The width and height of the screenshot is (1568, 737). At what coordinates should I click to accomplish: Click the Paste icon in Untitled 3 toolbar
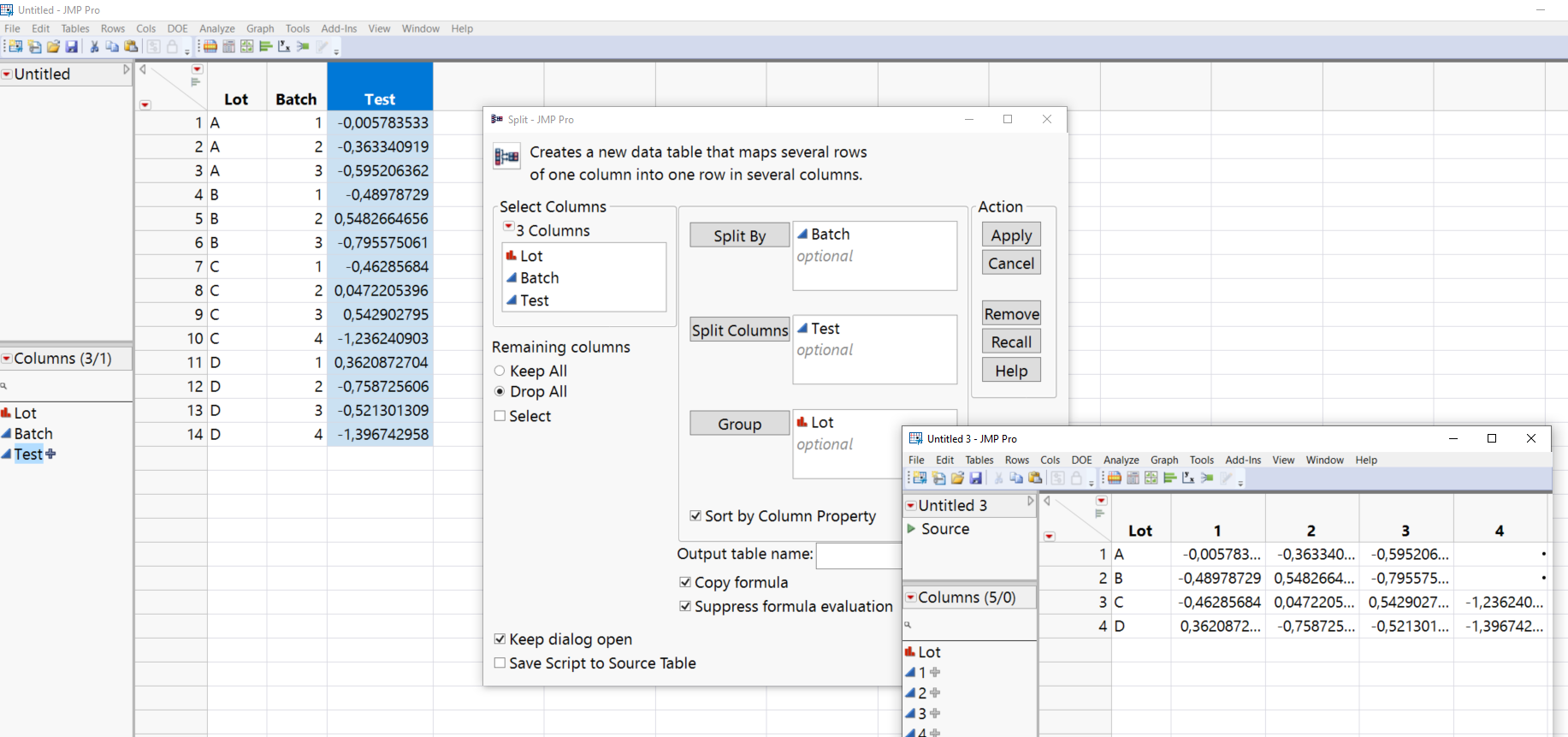coord(1035,478)
